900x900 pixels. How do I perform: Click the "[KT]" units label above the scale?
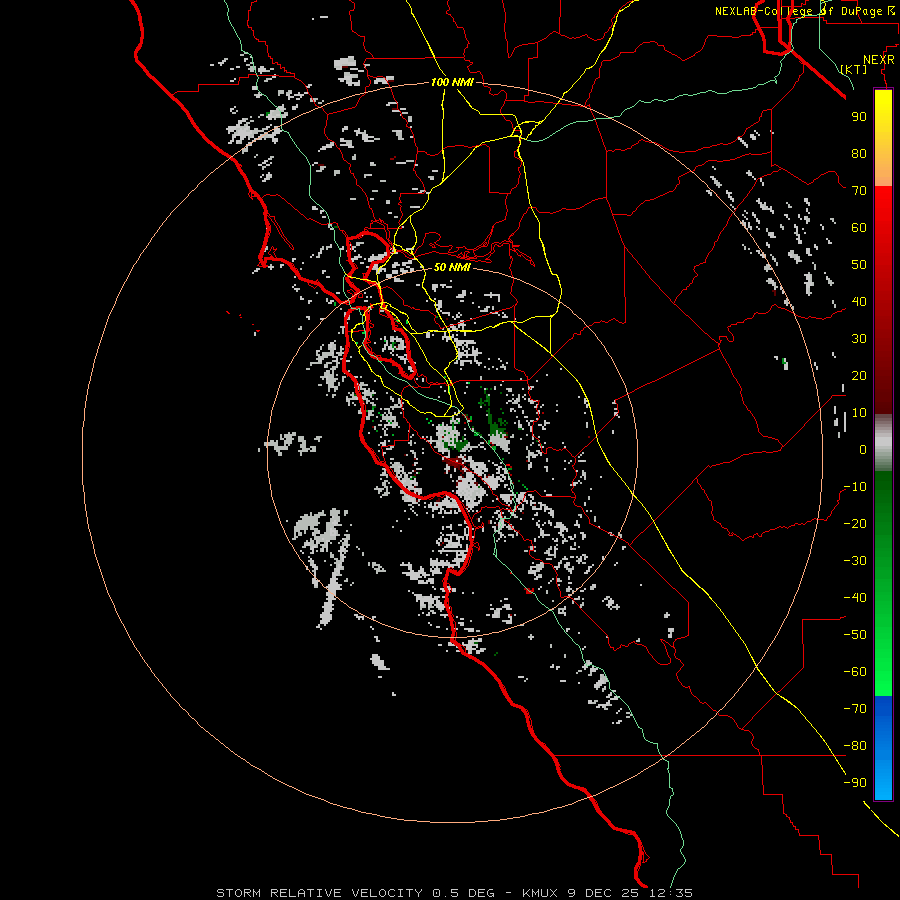click(854, 69)
